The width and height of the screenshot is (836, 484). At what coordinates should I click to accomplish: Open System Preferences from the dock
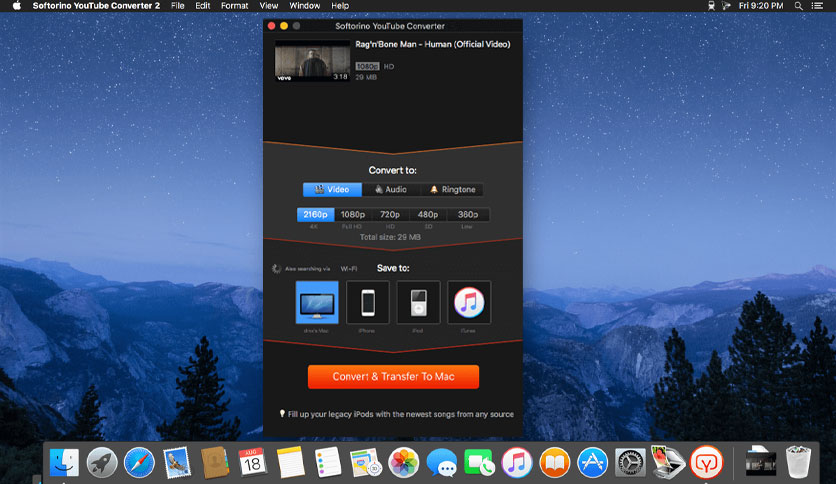[x=630, y=462]
